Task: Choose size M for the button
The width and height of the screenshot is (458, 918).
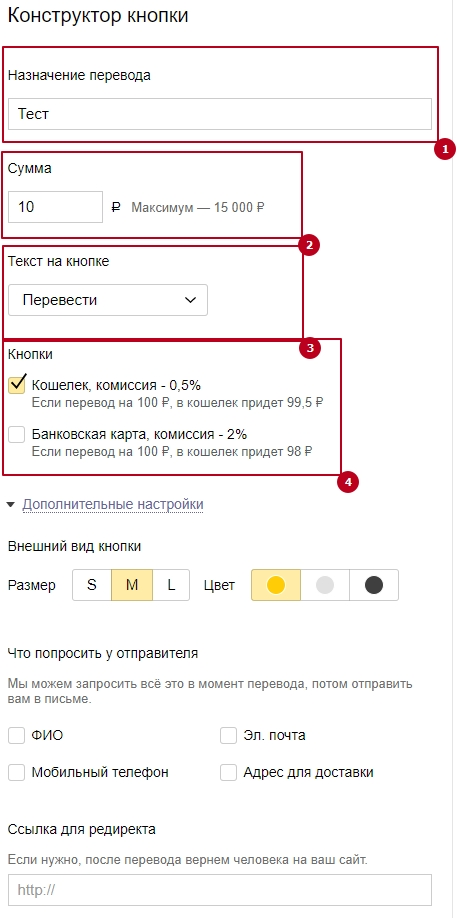Action: coord(132,585)
